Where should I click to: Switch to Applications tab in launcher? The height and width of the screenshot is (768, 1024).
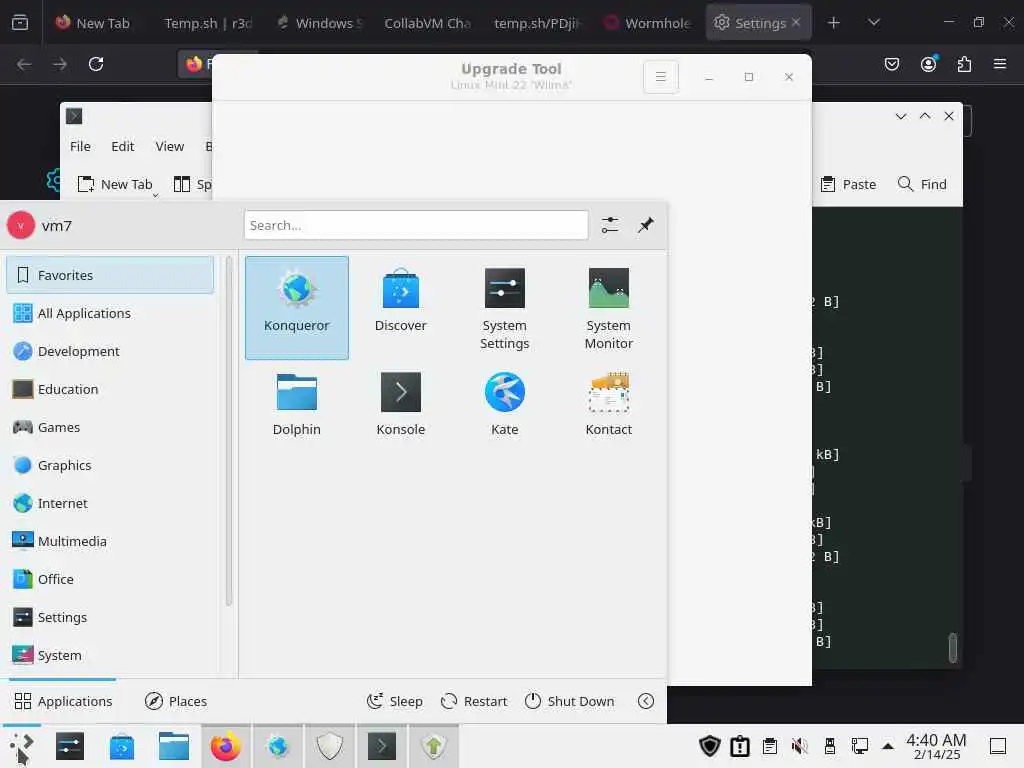(x=63, y=701)
